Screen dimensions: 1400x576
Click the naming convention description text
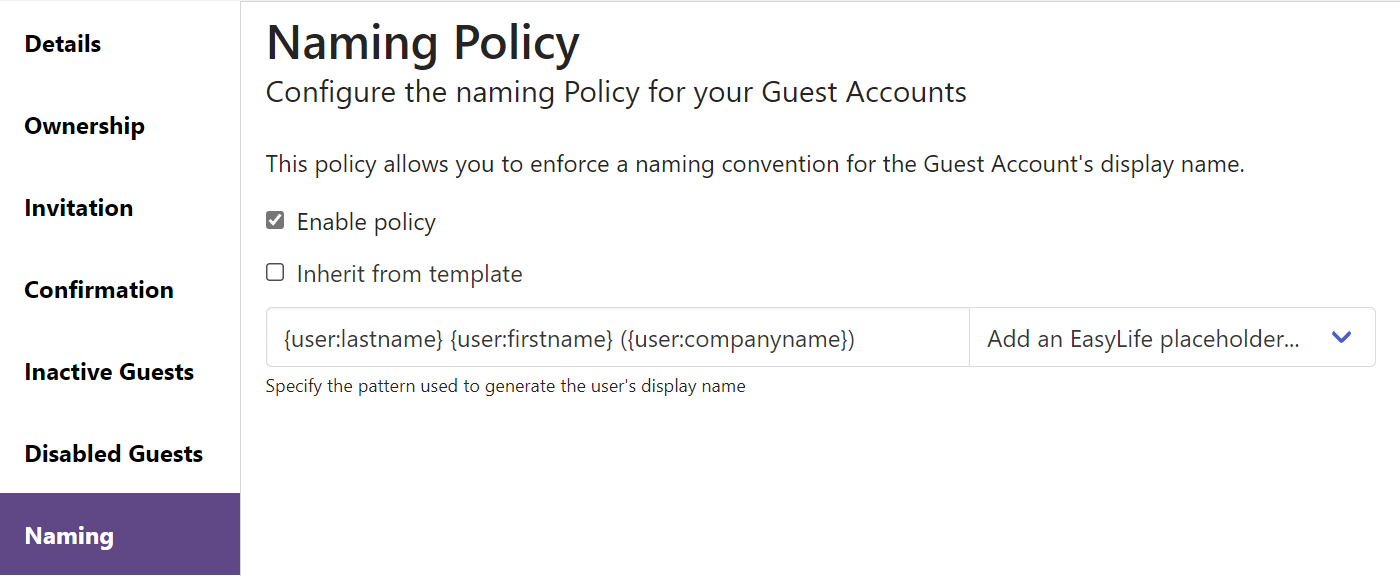[x=754, y=163]
